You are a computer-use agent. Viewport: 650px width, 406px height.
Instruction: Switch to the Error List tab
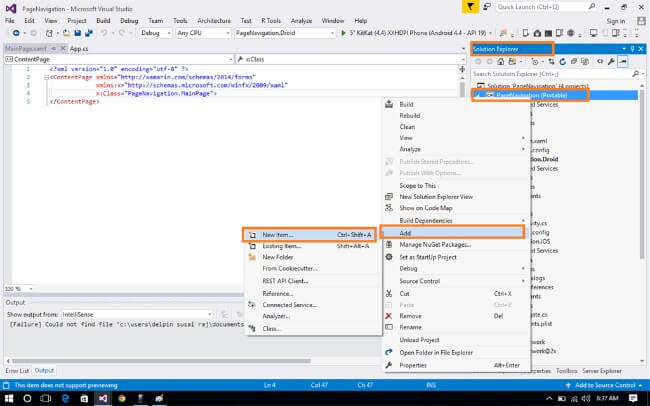tap(16, 371)
